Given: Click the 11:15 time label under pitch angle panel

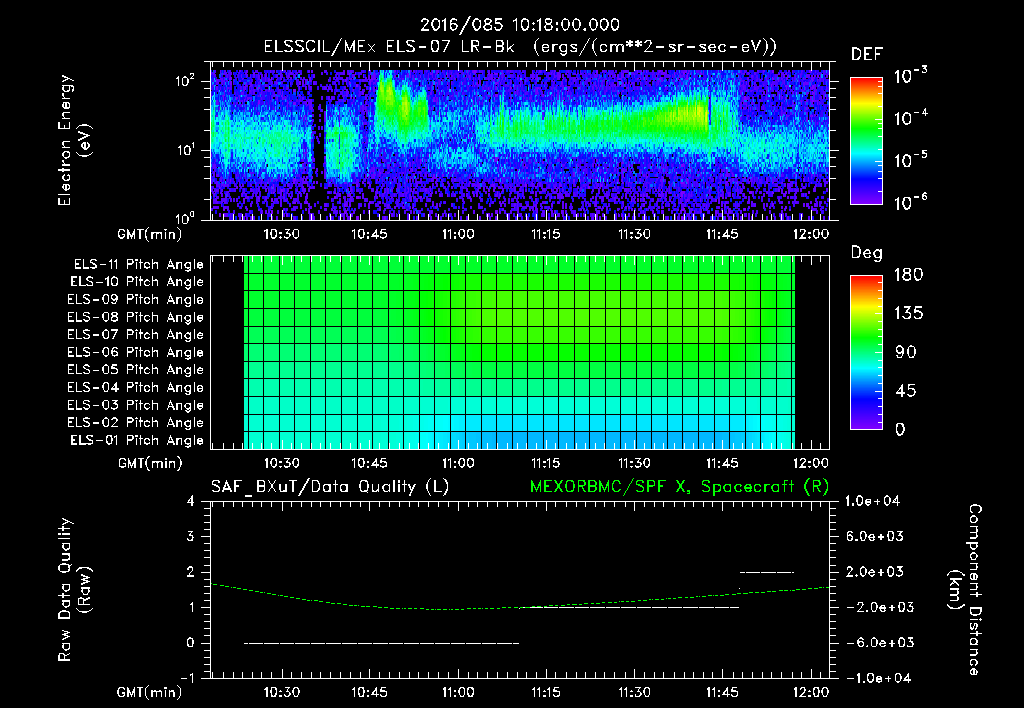Looking at the screenshot, I should (546, 463).
